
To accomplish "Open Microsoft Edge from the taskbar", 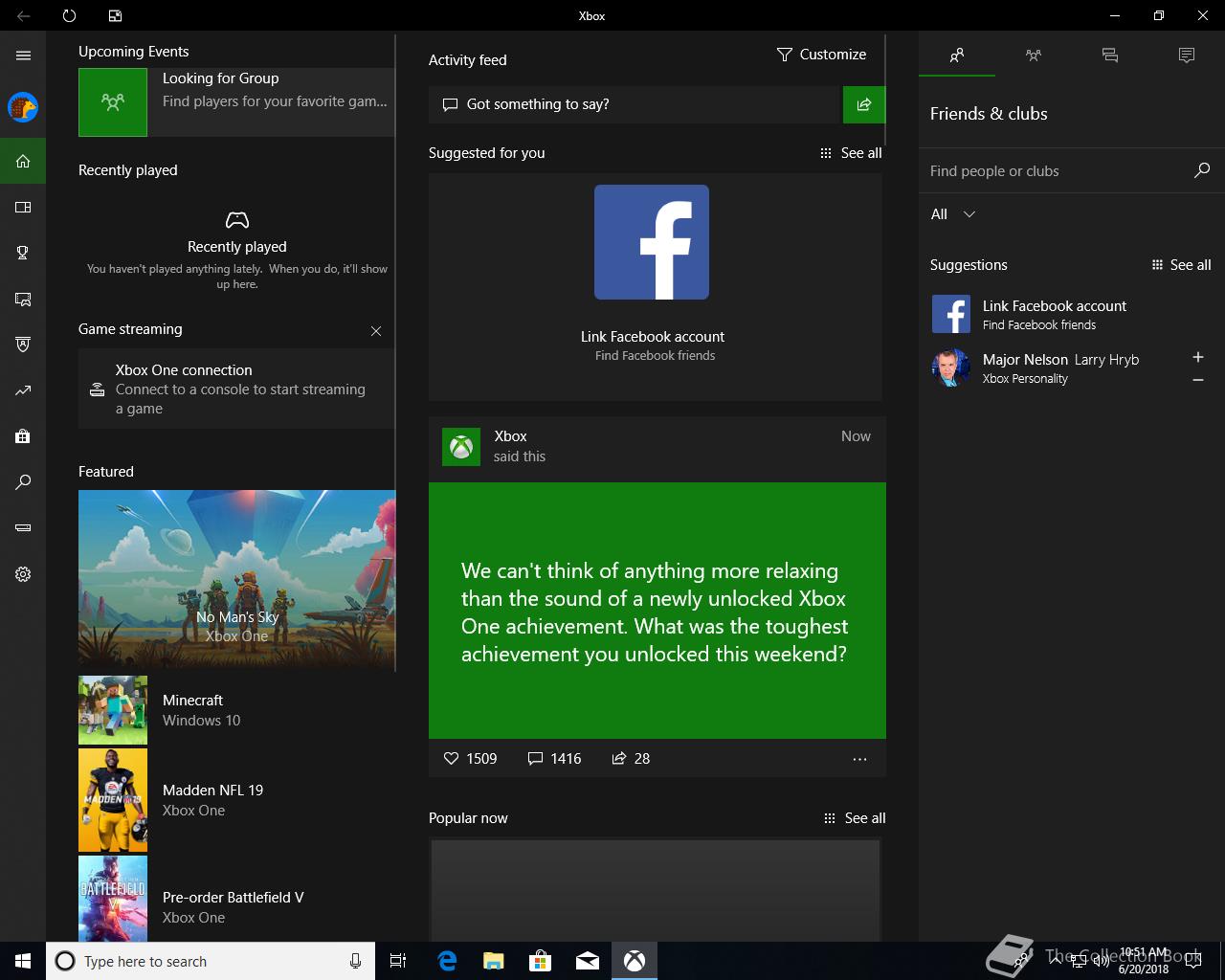I will click(x=447, y=961).
